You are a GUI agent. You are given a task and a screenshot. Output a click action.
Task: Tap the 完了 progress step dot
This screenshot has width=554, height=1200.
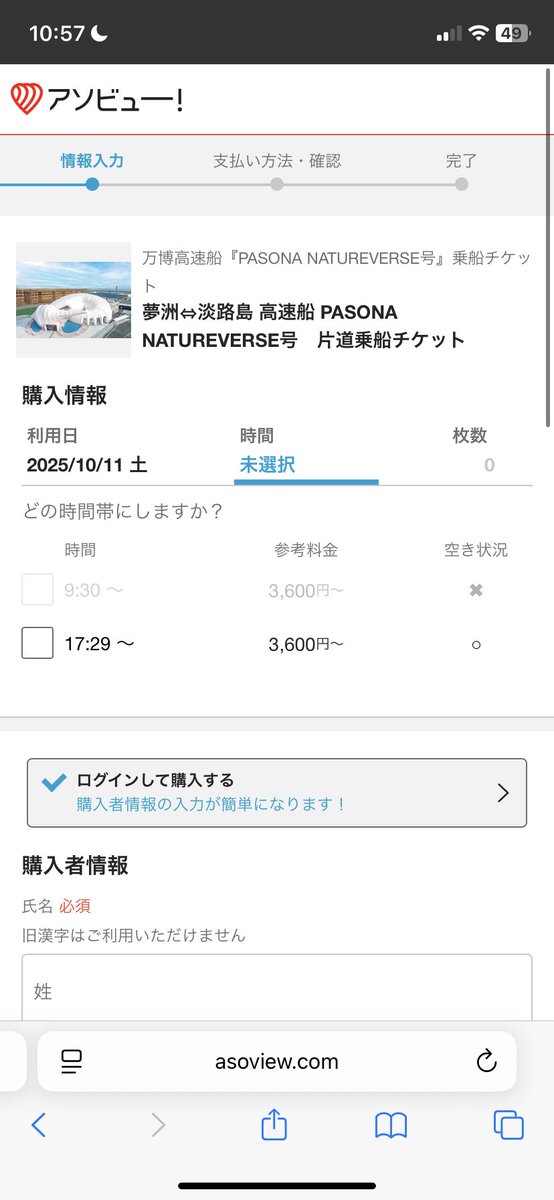(461, 184)
